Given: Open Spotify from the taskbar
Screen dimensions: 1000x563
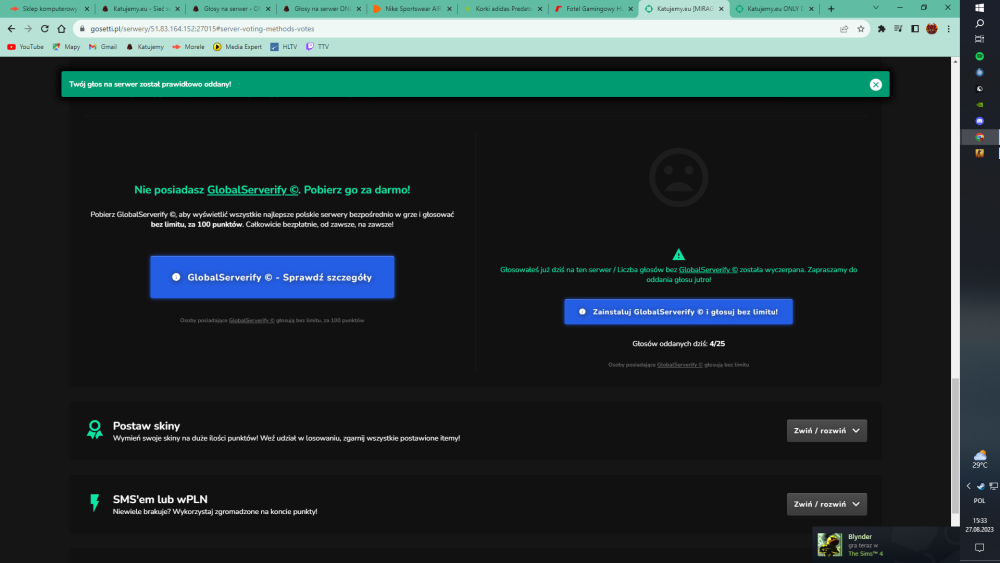Looking at the screenshot, I should tap(980, 56).
